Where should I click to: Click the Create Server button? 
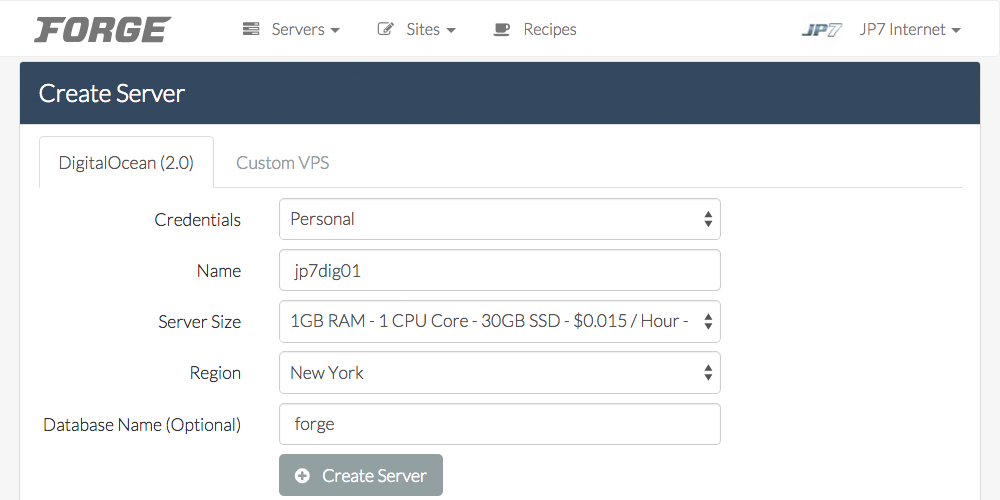click(361, 475)
